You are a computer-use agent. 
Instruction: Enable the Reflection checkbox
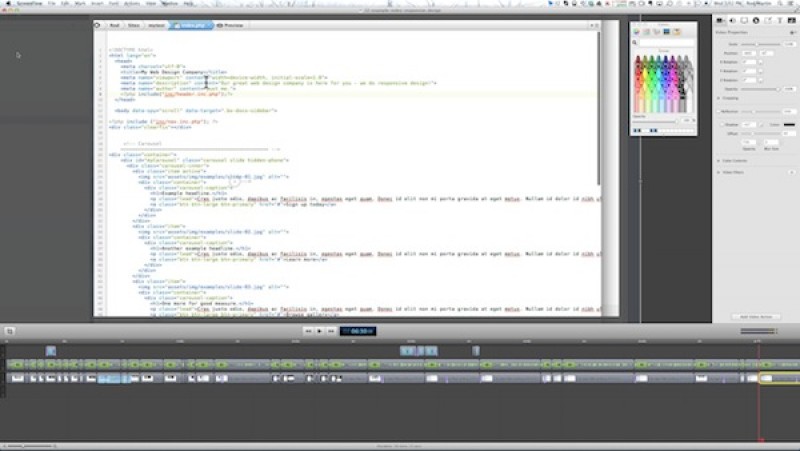coord(720,113)
